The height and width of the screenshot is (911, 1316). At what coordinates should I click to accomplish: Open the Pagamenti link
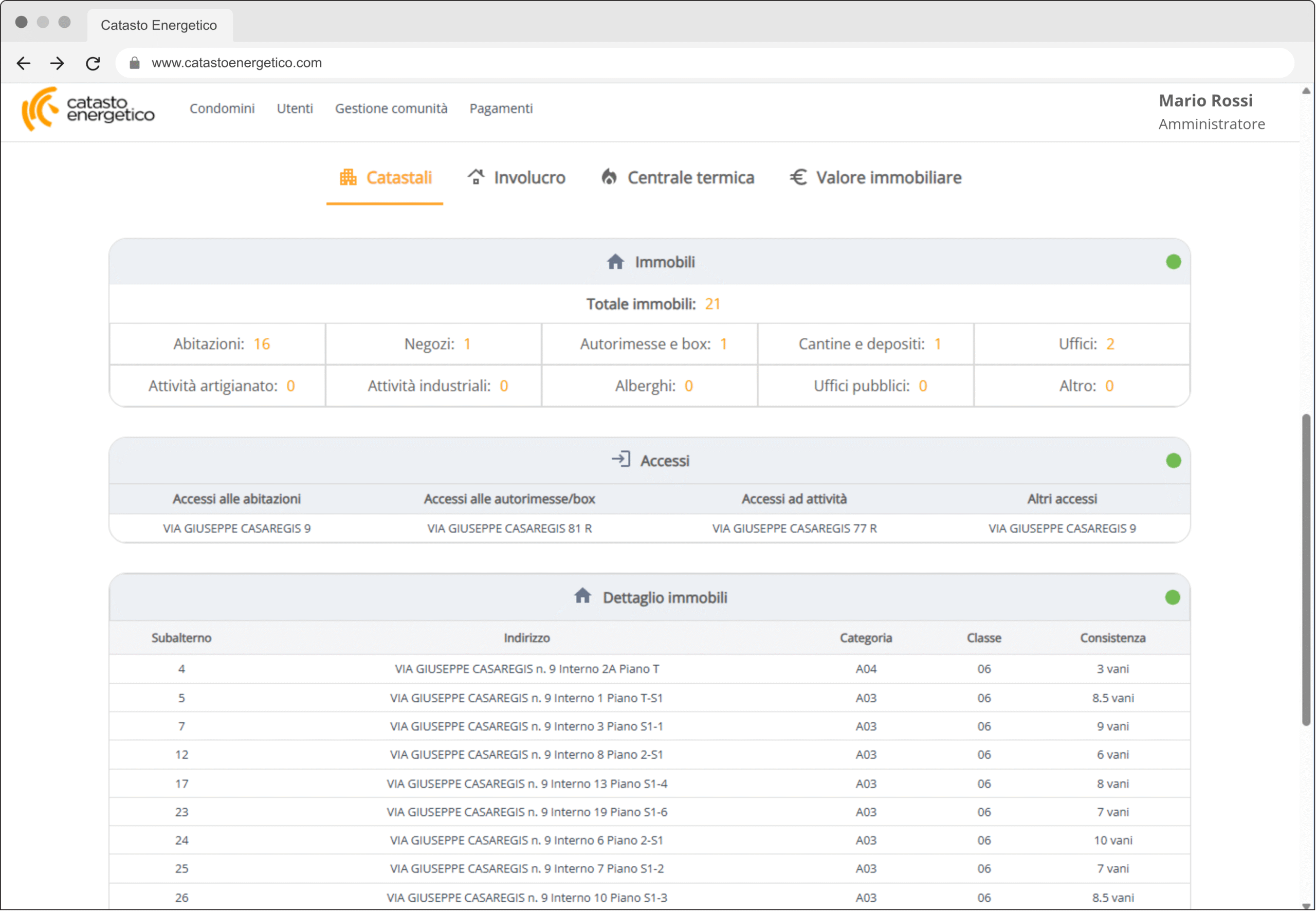501,108
